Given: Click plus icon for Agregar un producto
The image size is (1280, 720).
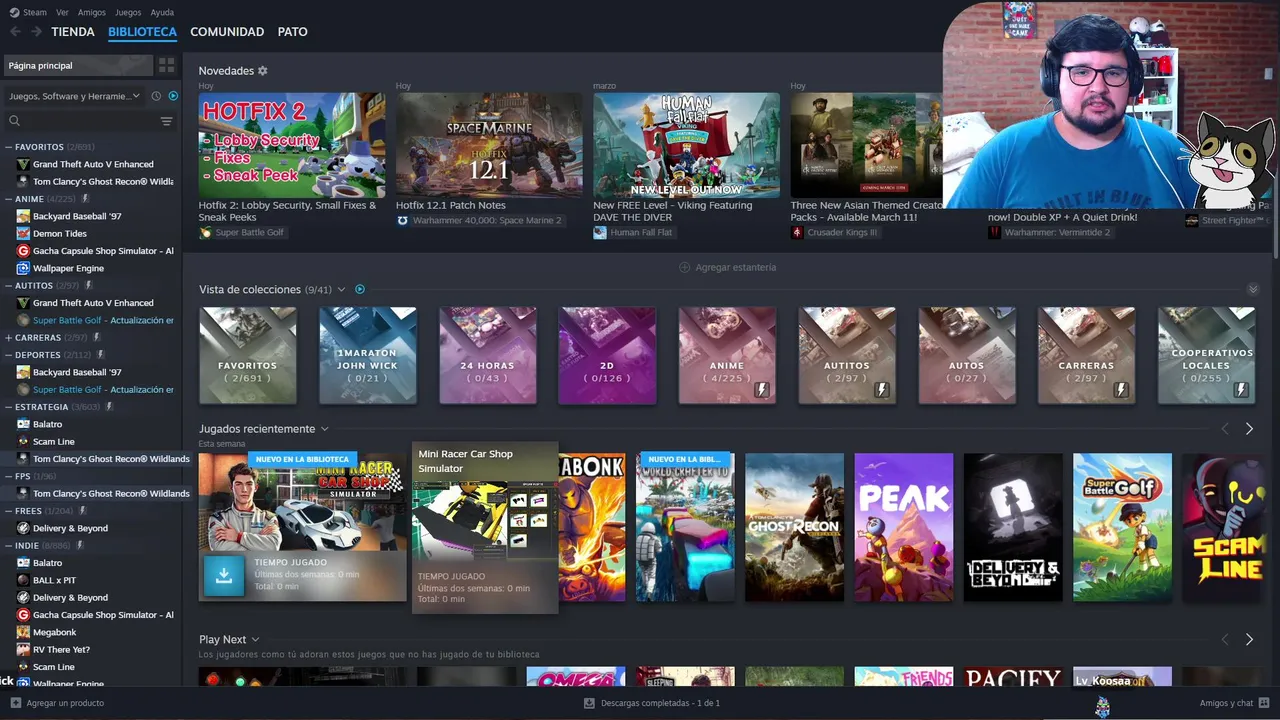Looking at the screenshot, I should pyautogui.click(x=15, y=703).
